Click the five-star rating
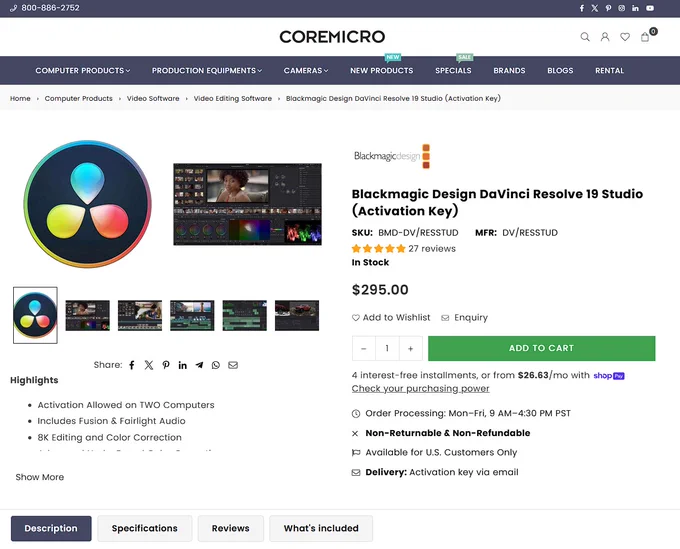Screen dimensions: 680x549 tap(379, 249)
